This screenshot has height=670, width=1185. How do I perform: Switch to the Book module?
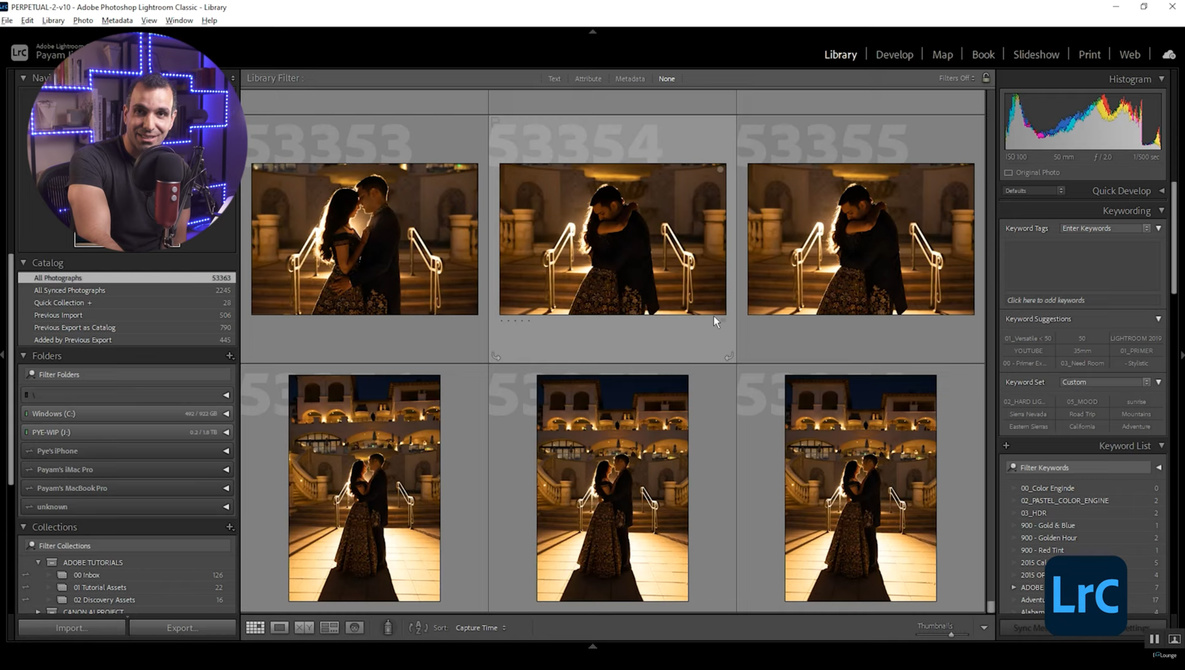pyautogui.click(x=983, y=54)
